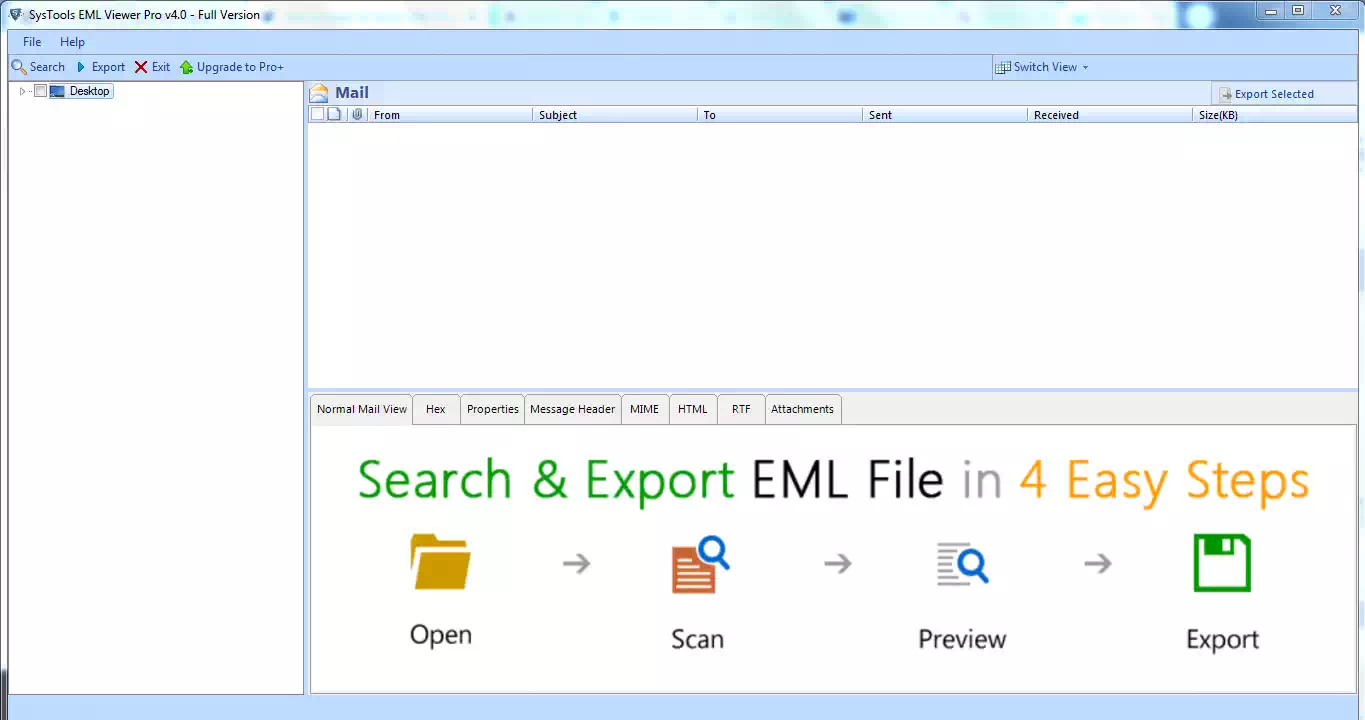Click the Mail envelope icon in header
Image resolution: width=1365 pixels, height=720 pixels.
pos(319,93)
